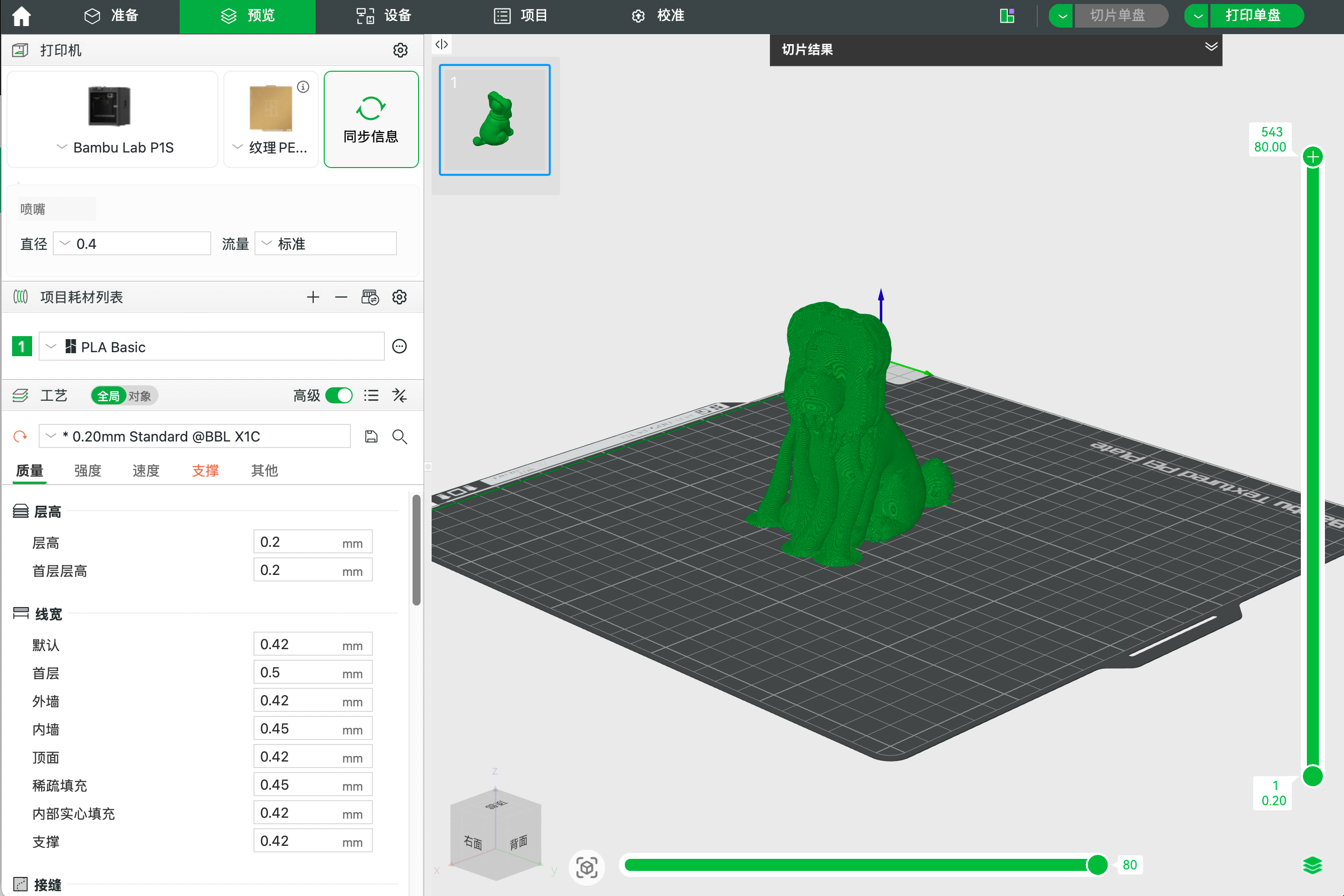Reset process preset changes icon
Screen dimensions: 1344x896
coord(20,436)
